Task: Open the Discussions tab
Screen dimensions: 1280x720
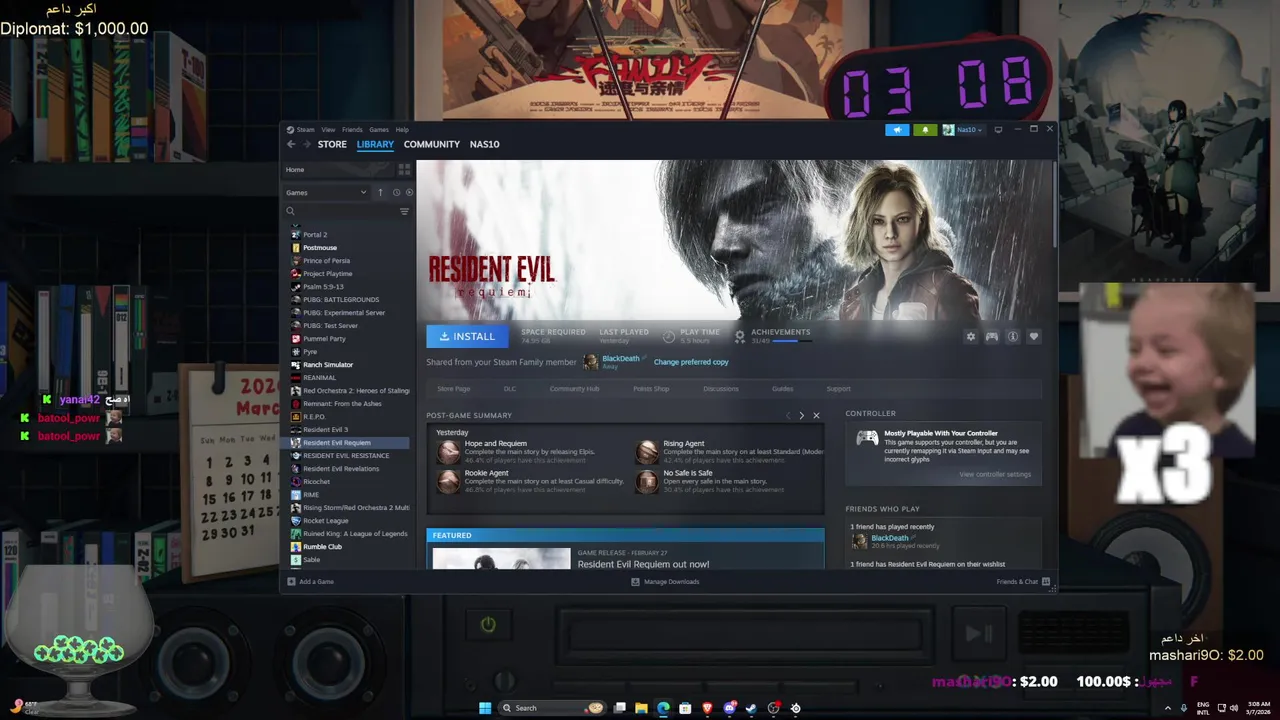Action: 721,388
